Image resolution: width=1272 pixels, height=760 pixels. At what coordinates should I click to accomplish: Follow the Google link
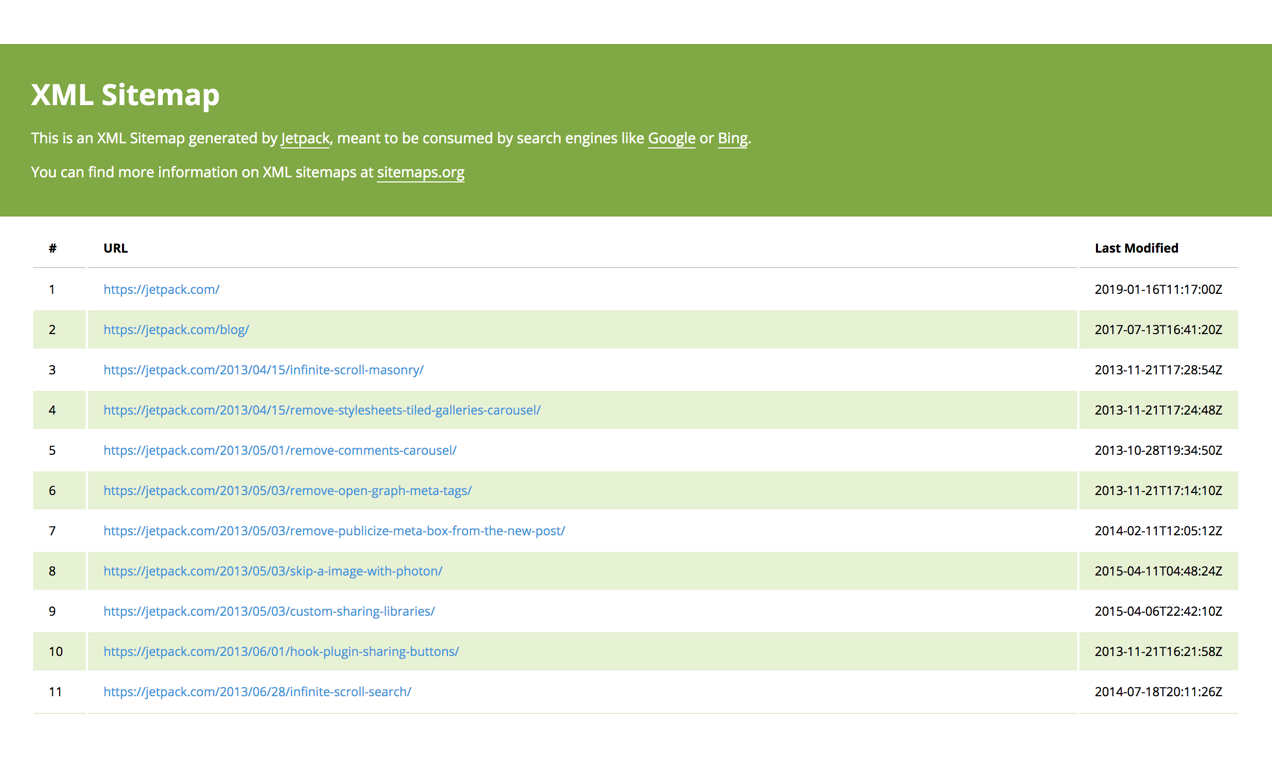click(x=672, y=138)
